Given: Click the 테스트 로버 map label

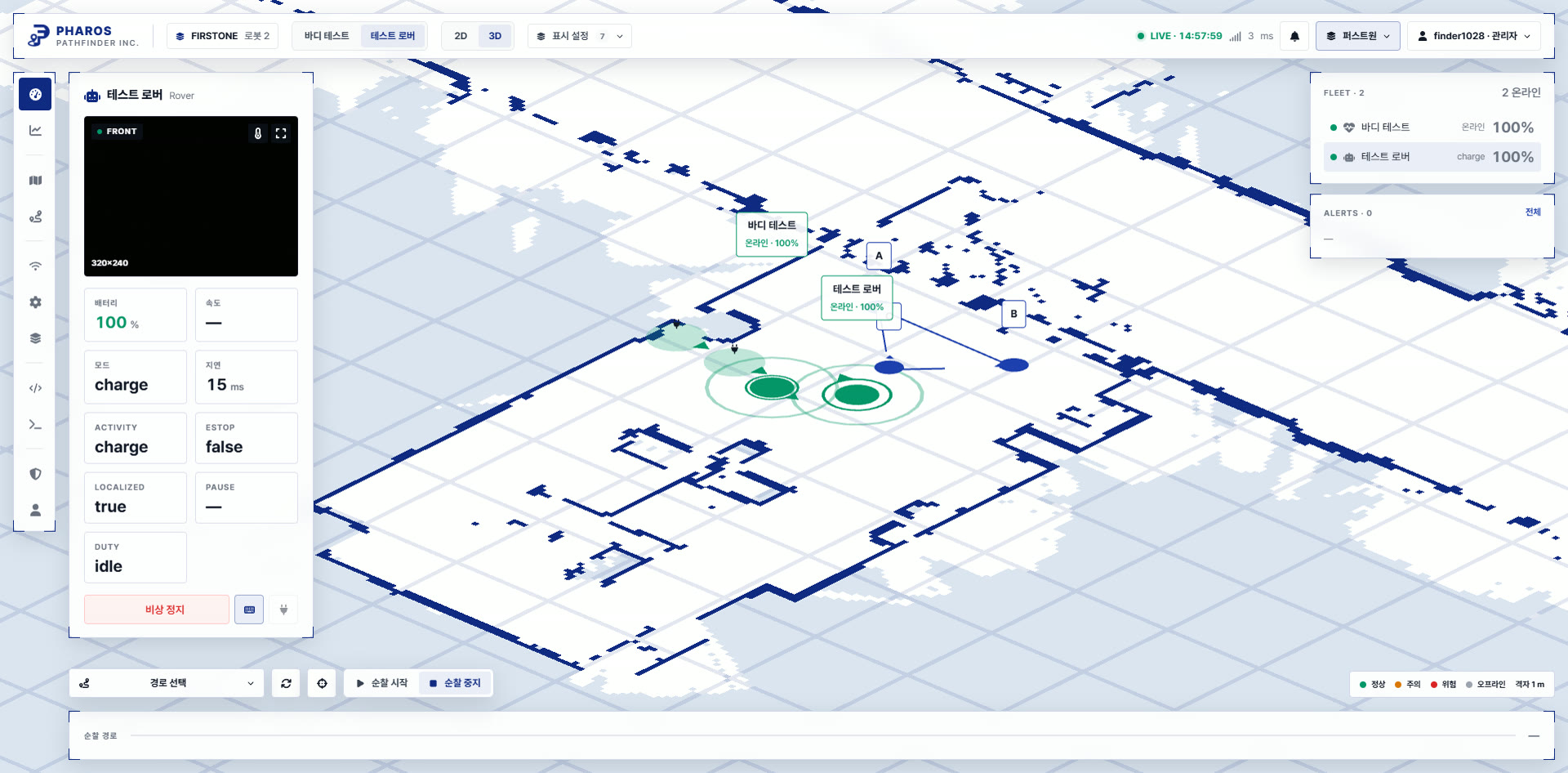Looking at the screenshot, I should coord(857,298).
